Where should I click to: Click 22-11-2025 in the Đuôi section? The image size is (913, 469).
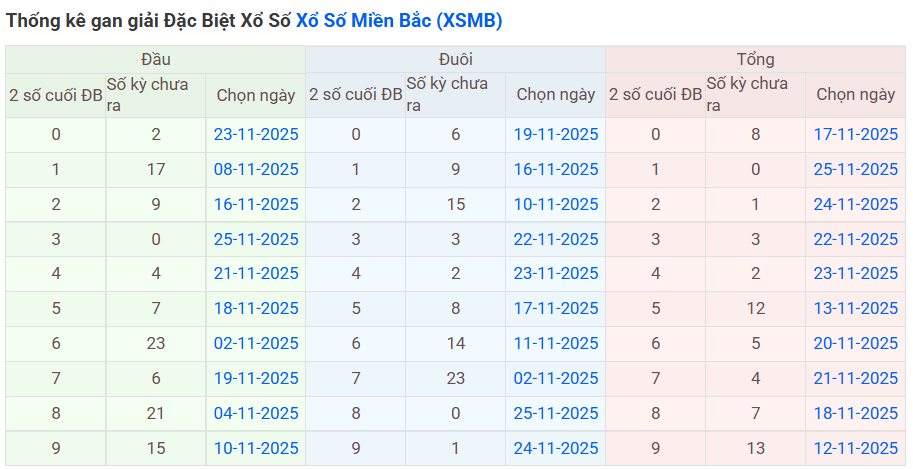coord(556,239)
